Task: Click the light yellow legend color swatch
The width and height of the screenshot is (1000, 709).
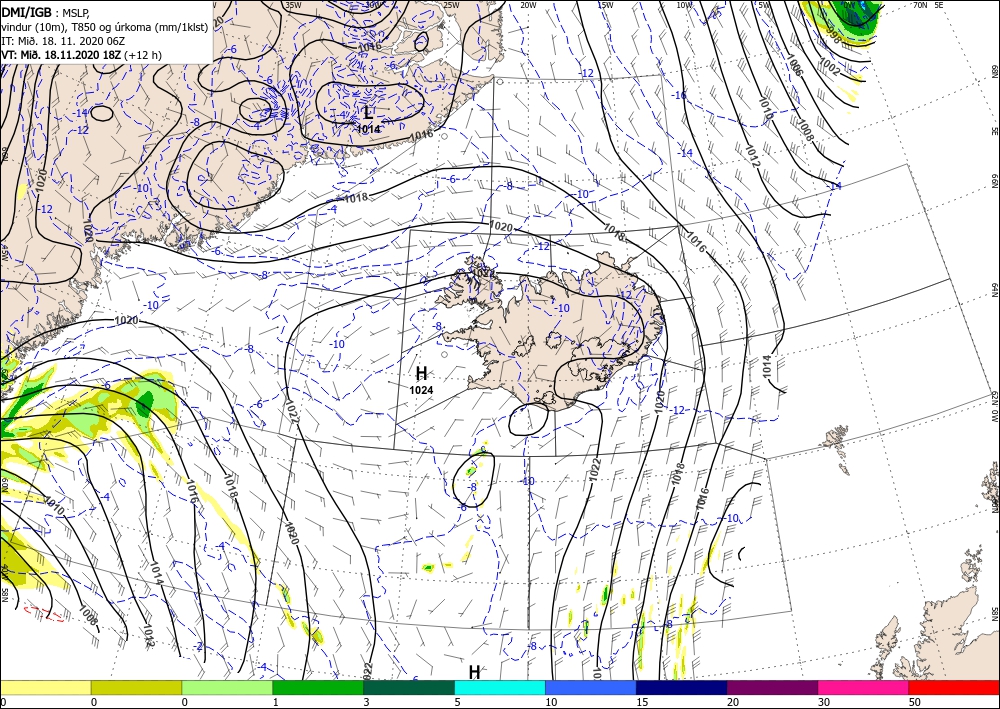Action: tap(45, 687)
